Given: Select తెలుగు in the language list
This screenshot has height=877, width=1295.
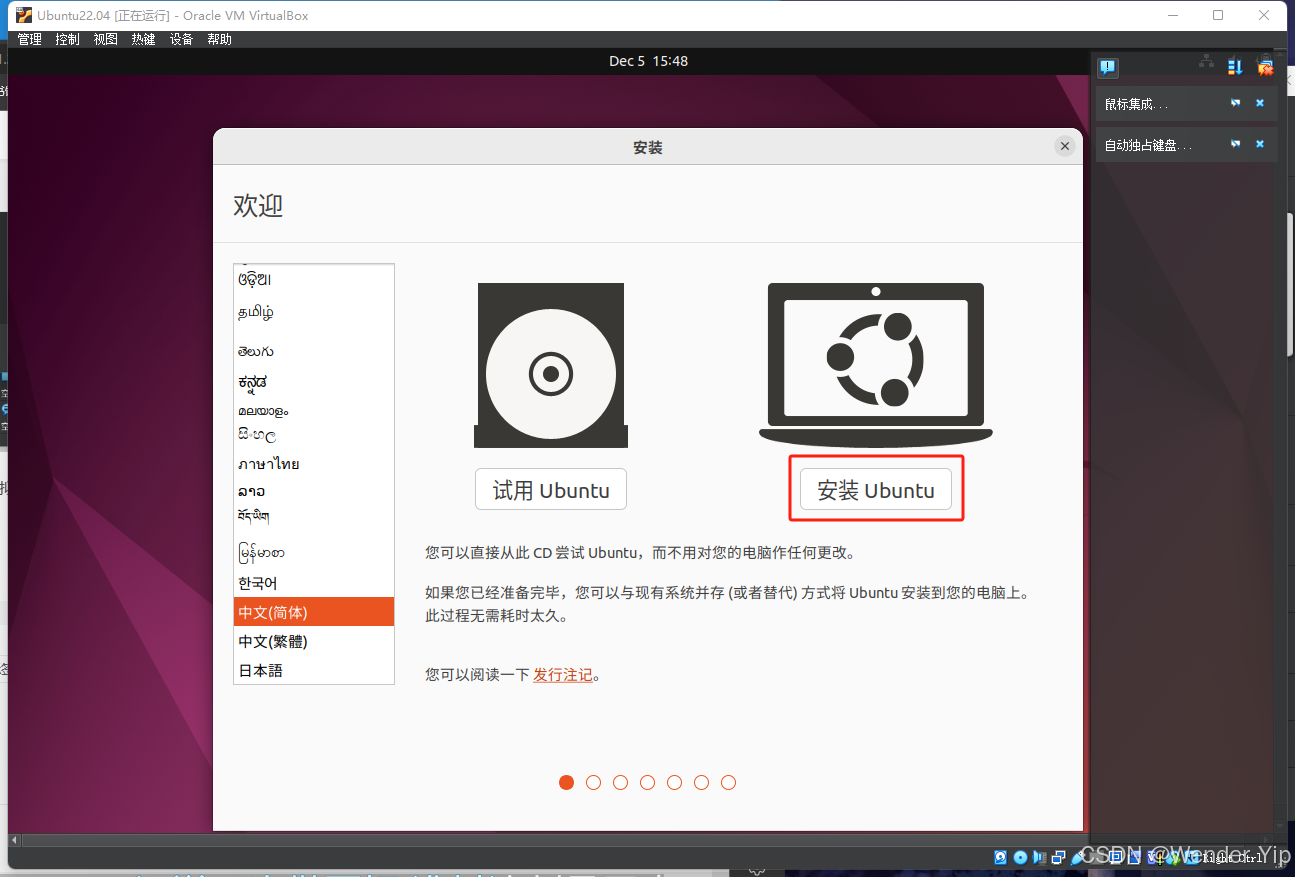Looking at the screenshot, I should pos(314,351).
